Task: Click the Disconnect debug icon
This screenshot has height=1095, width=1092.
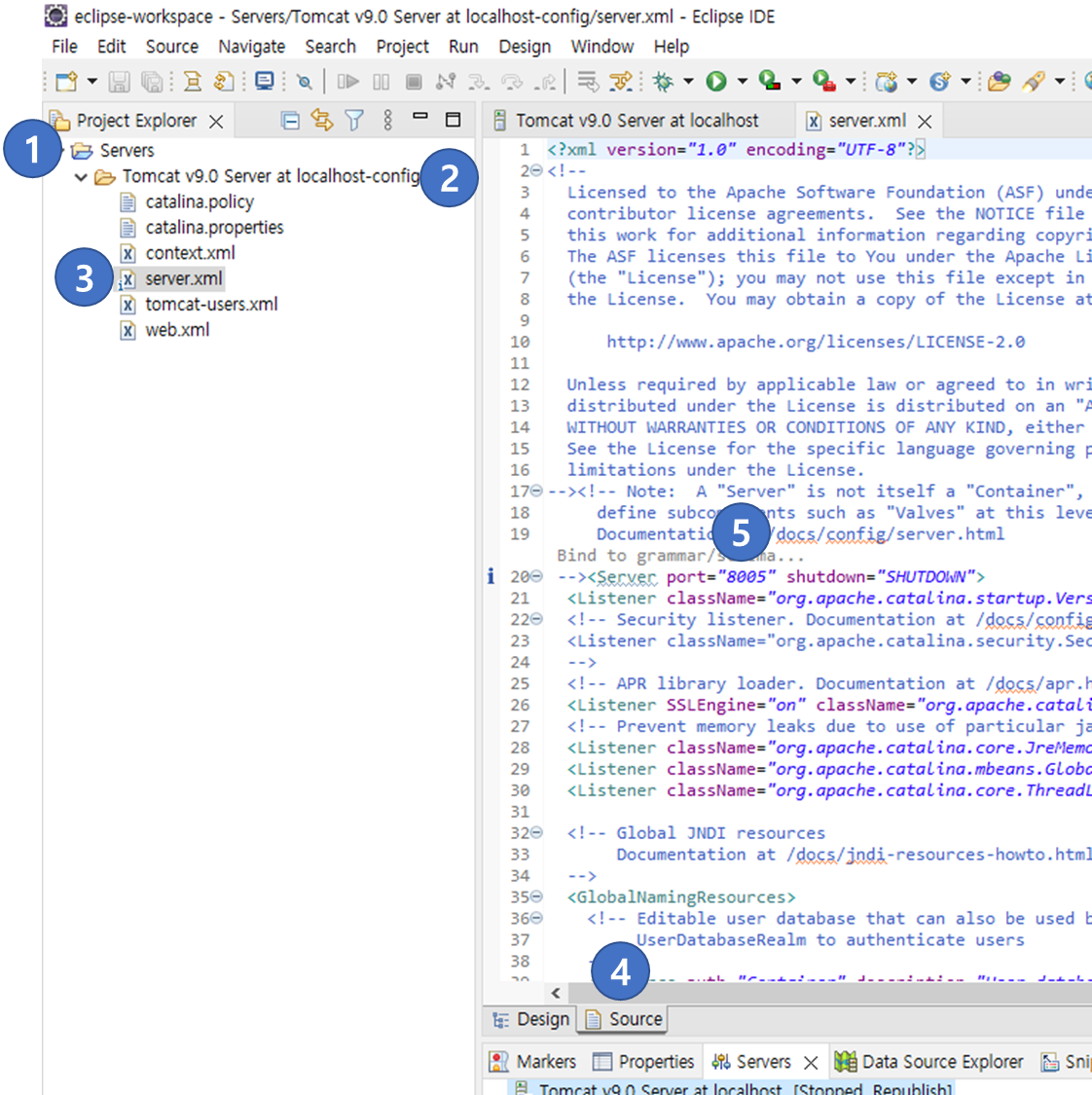Action: click(446, 82)
